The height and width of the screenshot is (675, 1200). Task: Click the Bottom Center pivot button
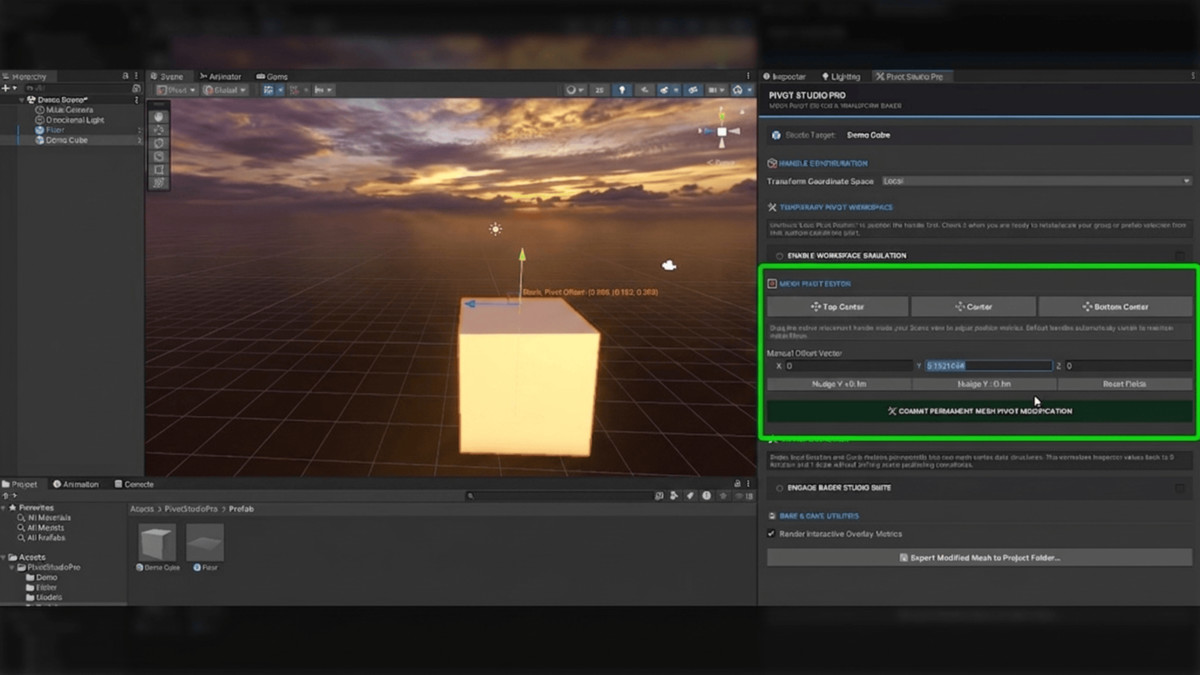[1116, 307]
